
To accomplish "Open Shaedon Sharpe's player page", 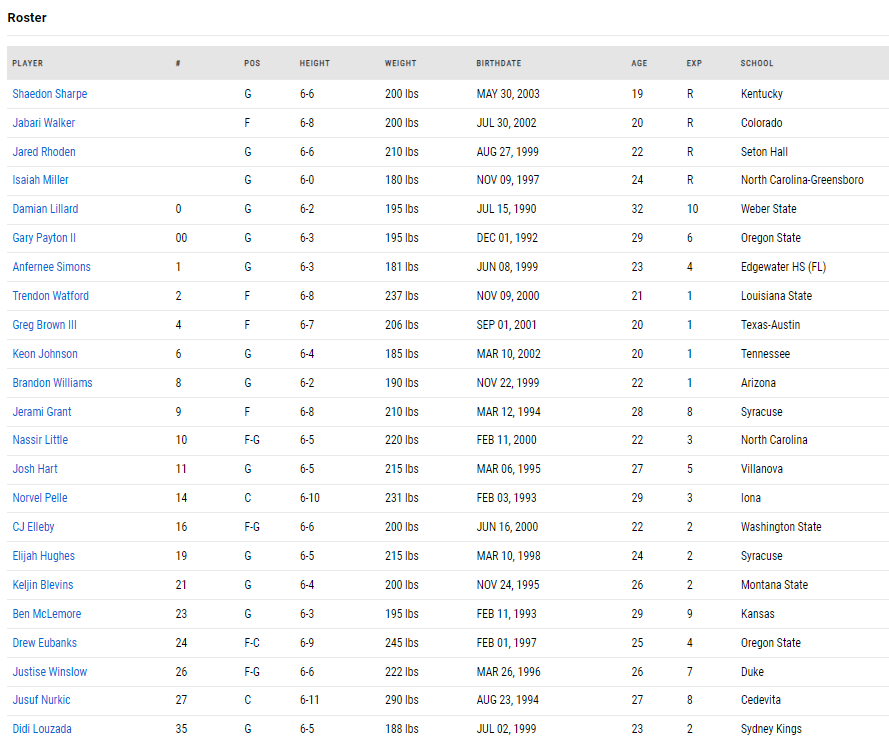I will click(x=50, y=94).
